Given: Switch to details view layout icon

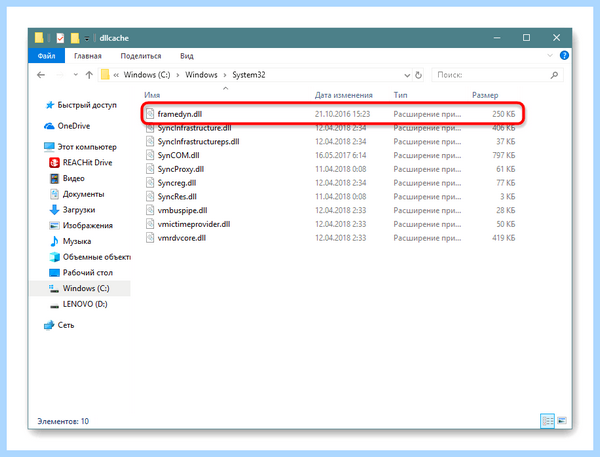Looking at the screenshot, I should [547, 421].
